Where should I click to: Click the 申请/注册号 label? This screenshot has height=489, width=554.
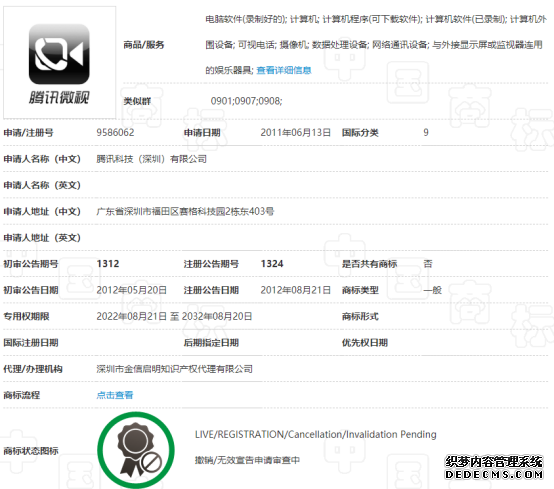click(x=28, y=133)
